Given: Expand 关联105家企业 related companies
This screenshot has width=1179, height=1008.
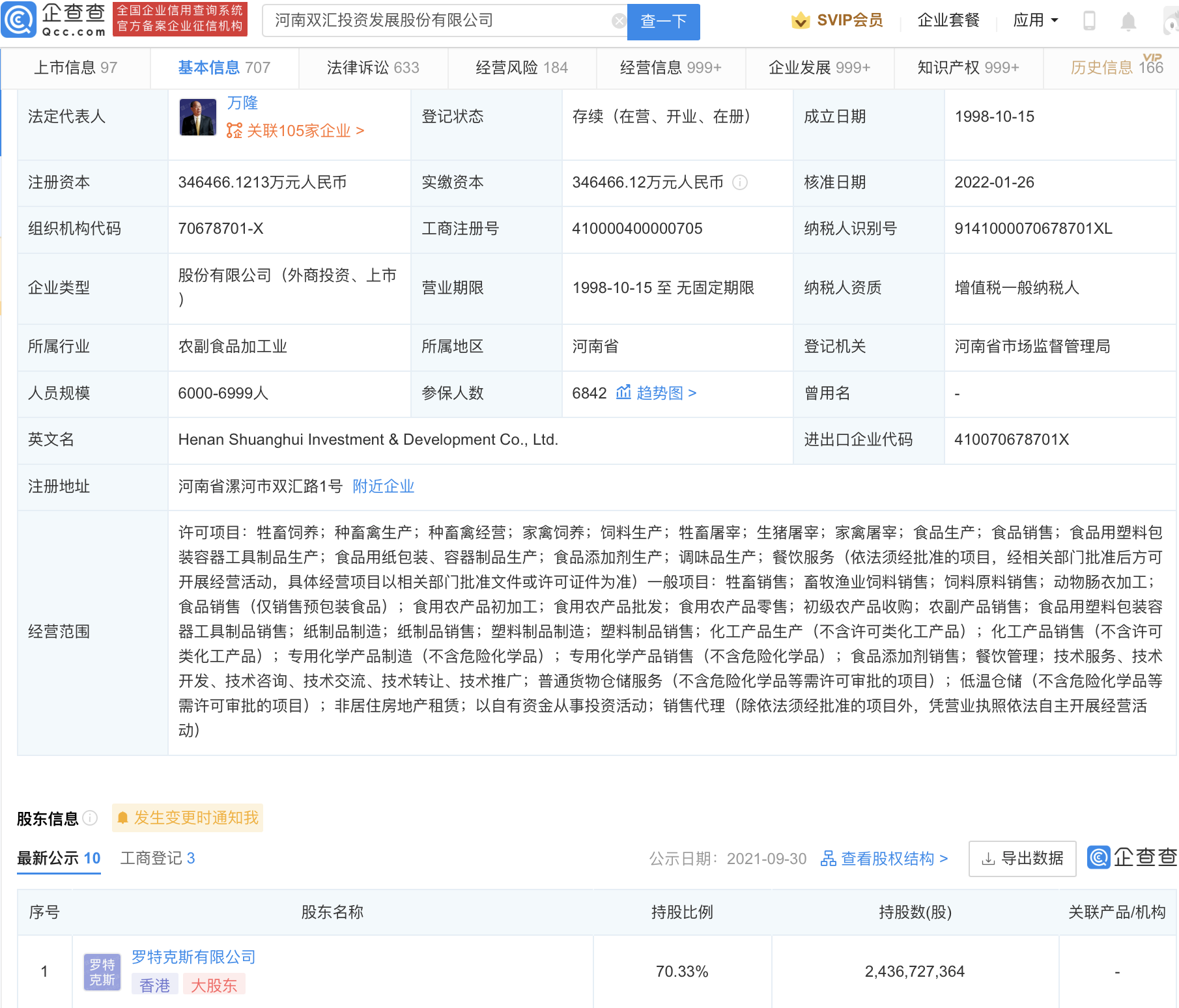Looking at the screenshot, I should point(295,131).
